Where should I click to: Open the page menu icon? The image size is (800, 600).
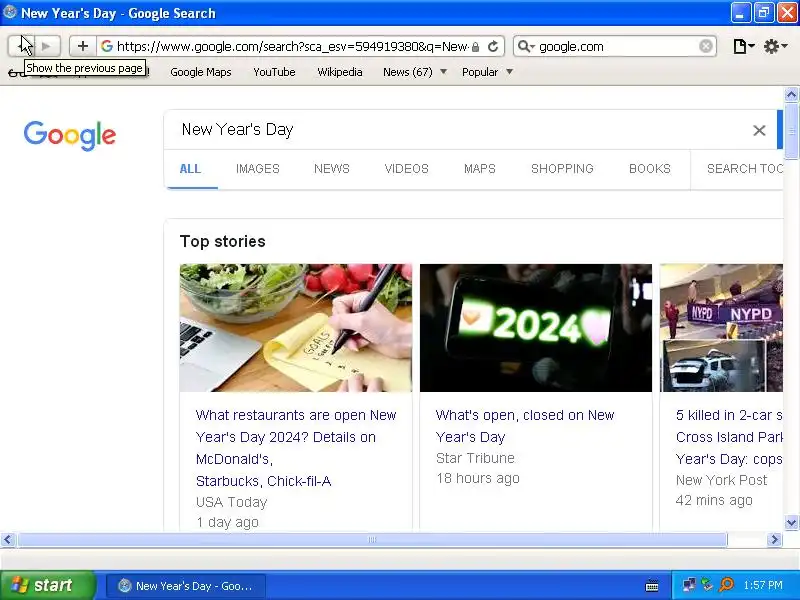(x=743, y=46)
